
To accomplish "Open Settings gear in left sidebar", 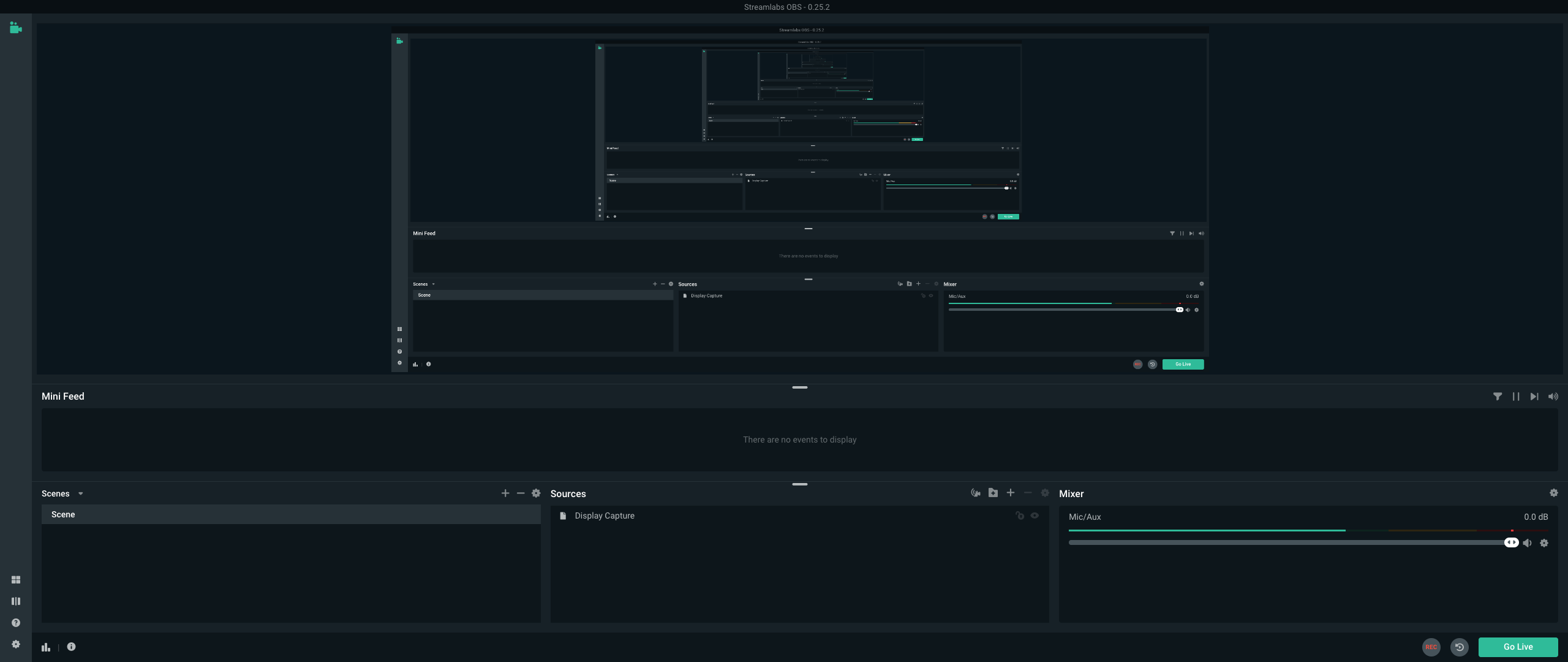I will (x=16, y=644).
